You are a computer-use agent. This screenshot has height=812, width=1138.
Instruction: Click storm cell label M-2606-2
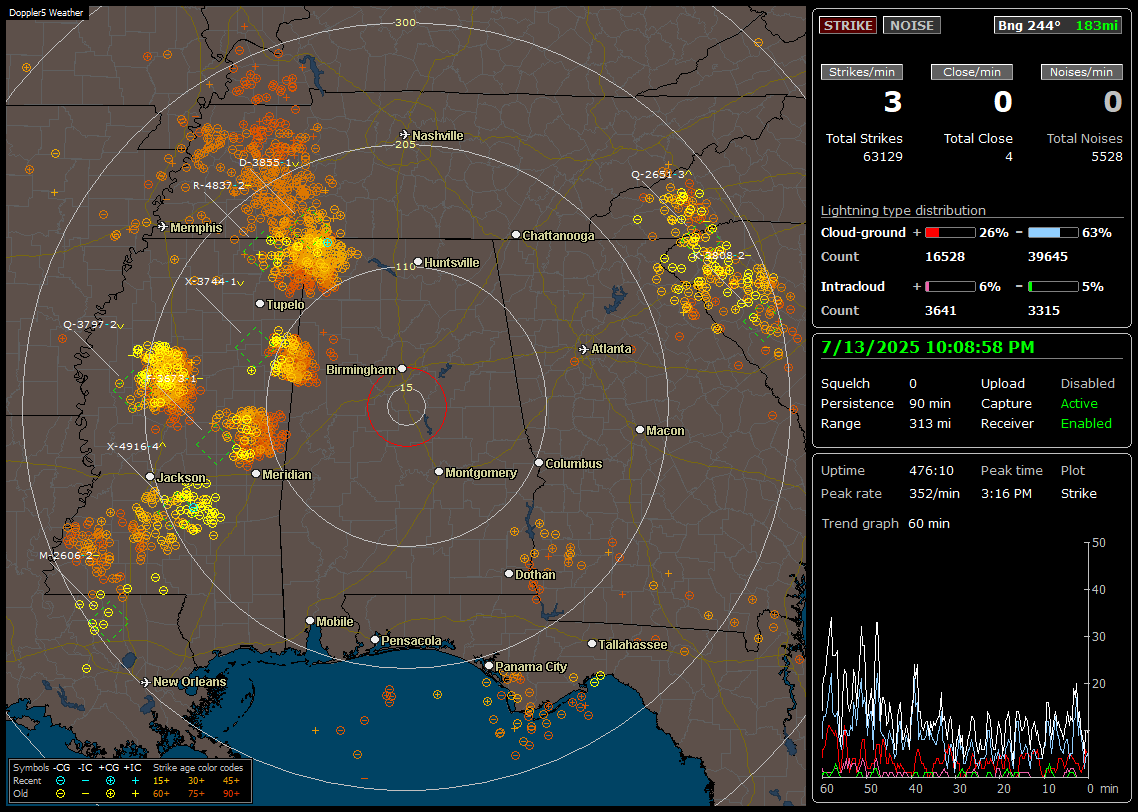point(67,556)
